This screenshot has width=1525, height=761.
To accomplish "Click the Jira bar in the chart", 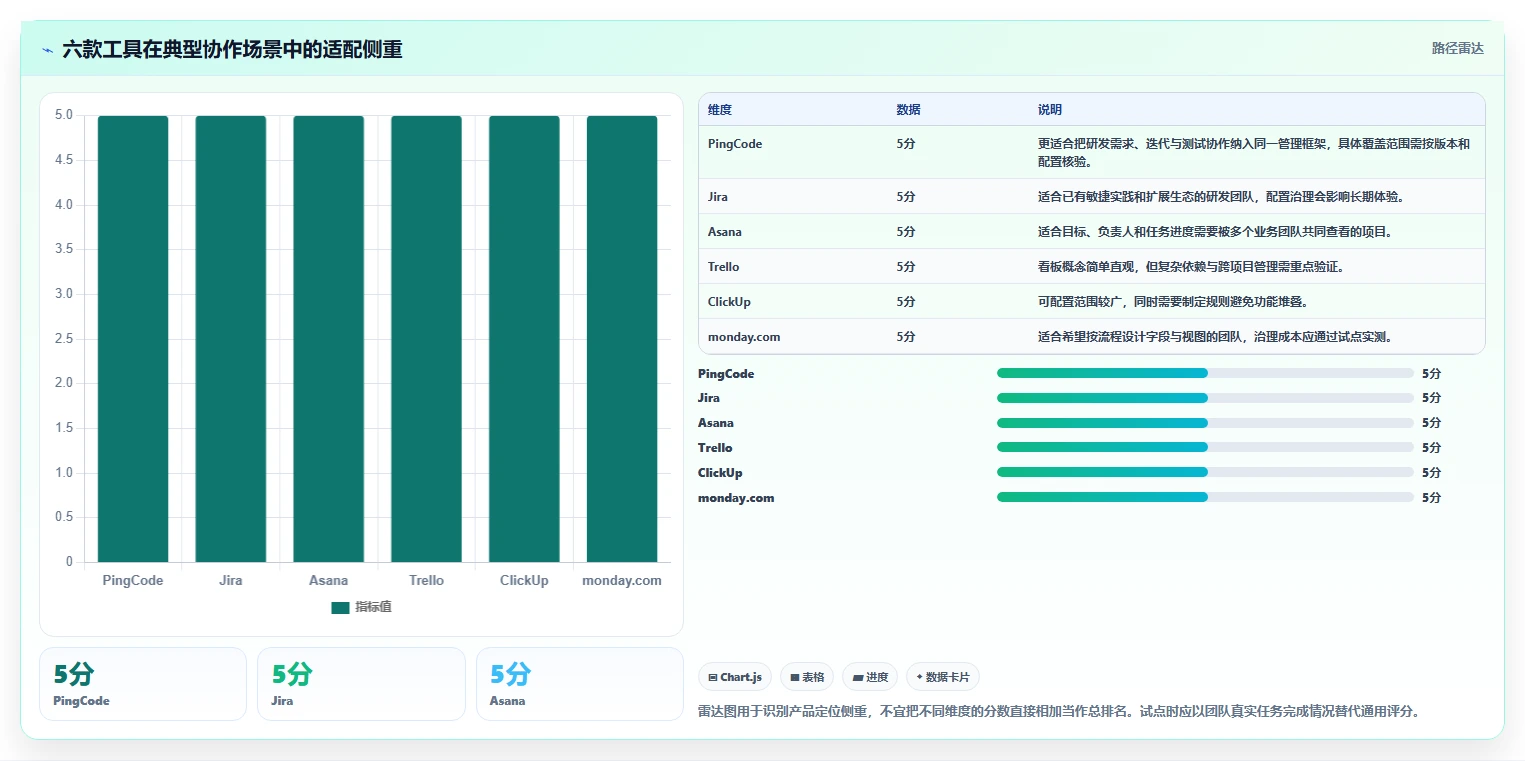I will coord(231,339).
